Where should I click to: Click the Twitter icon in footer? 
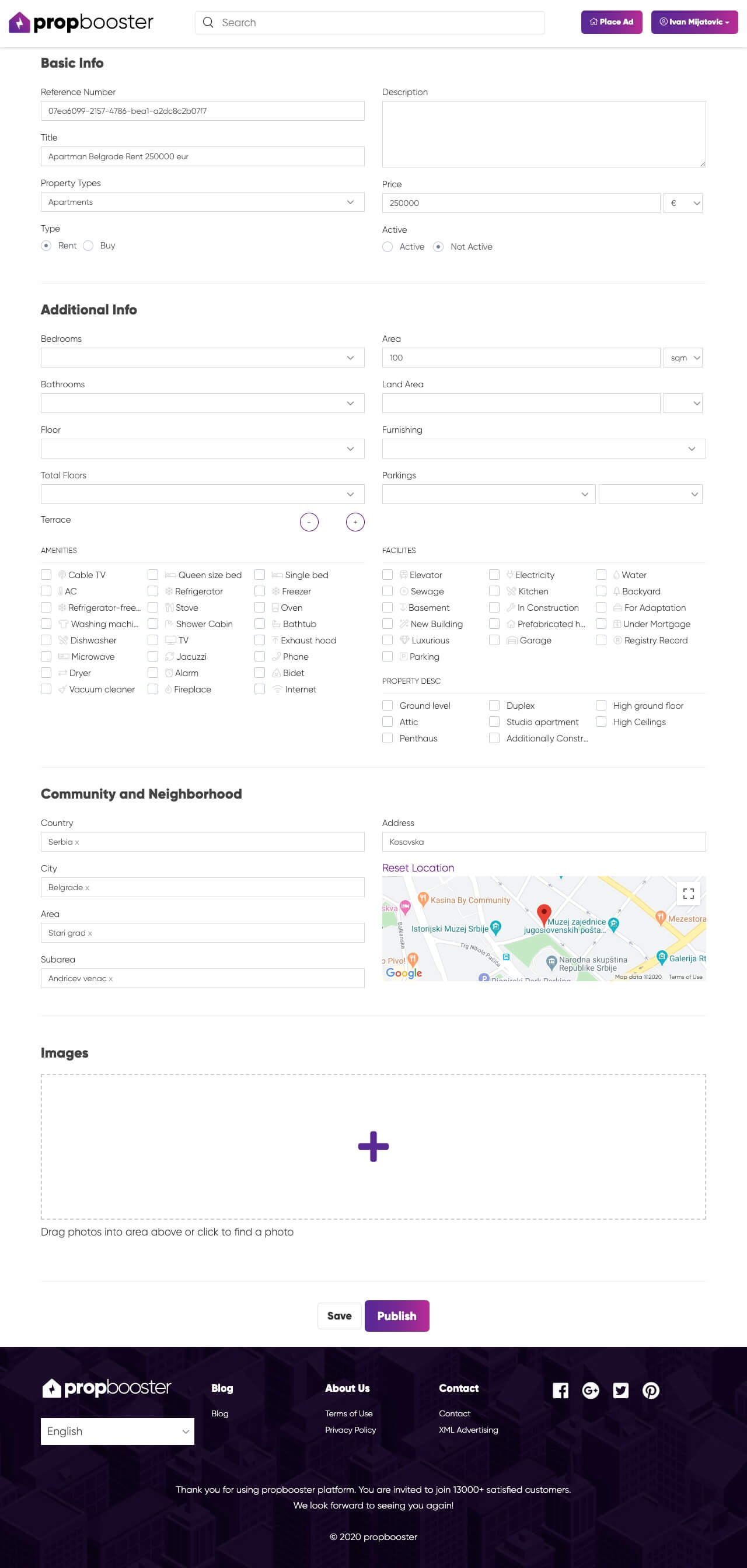[x=620, y=1390]
